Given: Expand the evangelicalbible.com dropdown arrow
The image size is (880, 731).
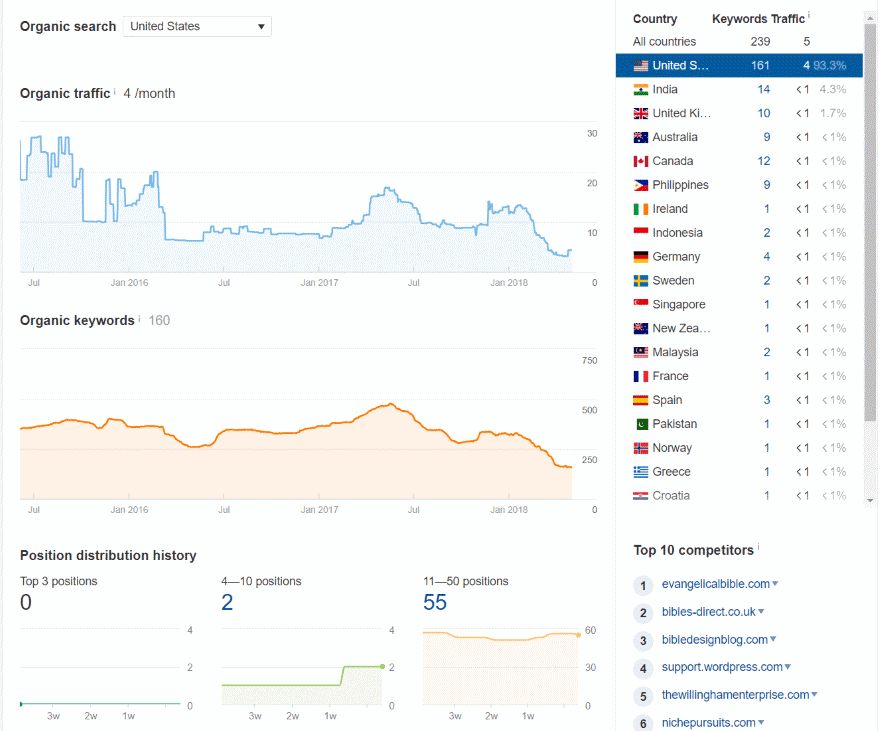Looking at the screenshot, I should pyautogui.click(x=775, y=584).
